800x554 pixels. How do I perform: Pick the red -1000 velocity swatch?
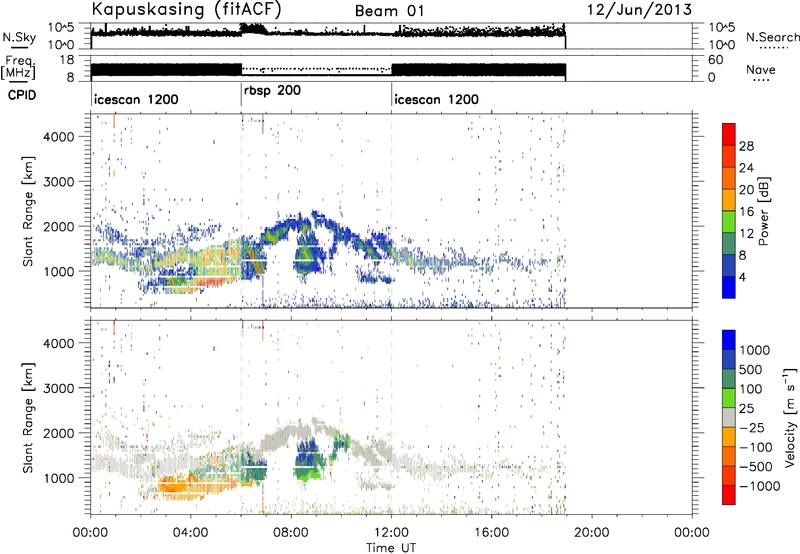tap(729, 495)
